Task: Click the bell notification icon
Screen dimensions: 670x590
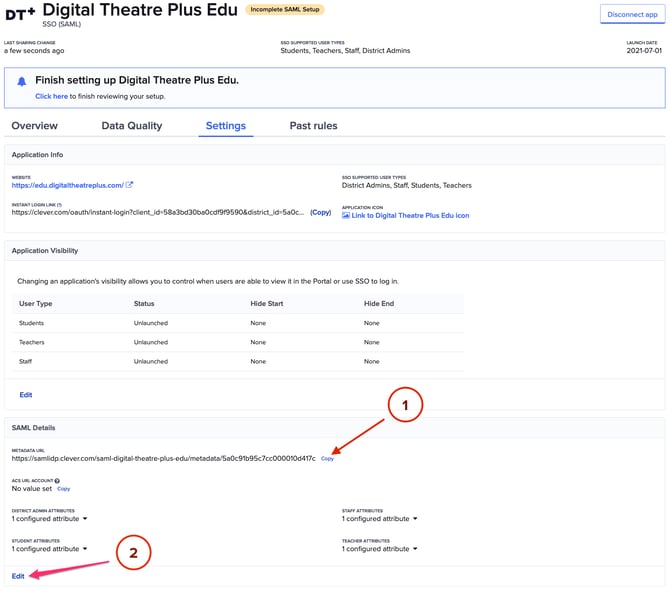Action: (x=22, y=81)
